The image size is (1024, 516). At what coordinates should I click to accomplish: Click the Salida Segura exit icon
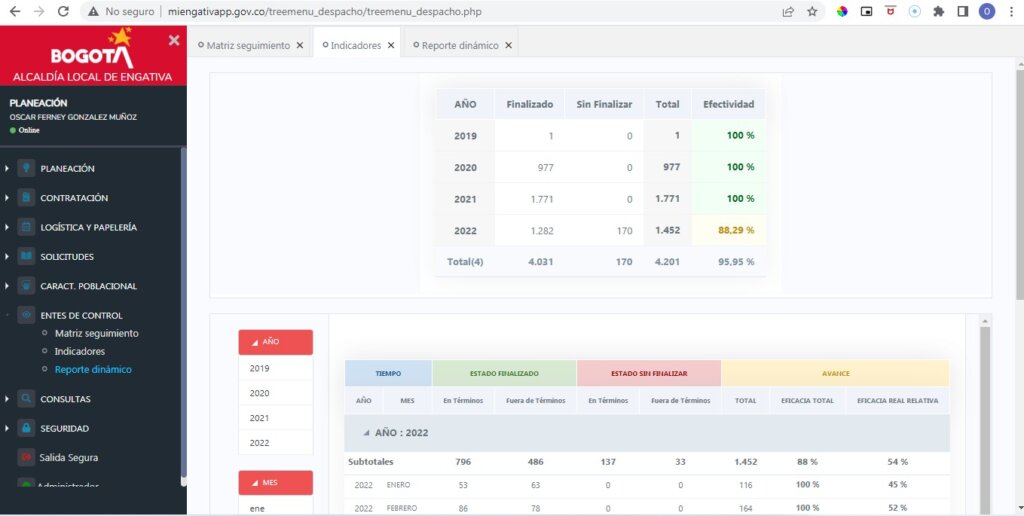[26, 458]
